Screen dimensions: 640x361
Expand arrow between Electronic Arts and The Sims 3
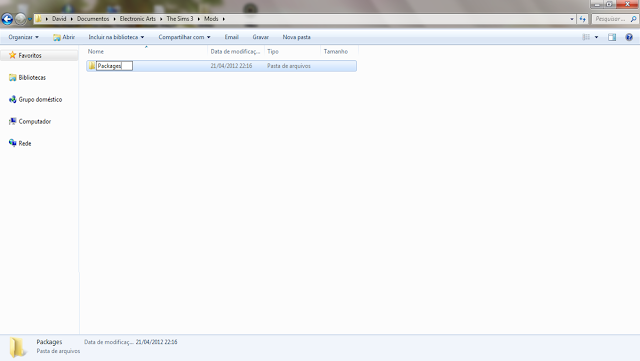161,19
